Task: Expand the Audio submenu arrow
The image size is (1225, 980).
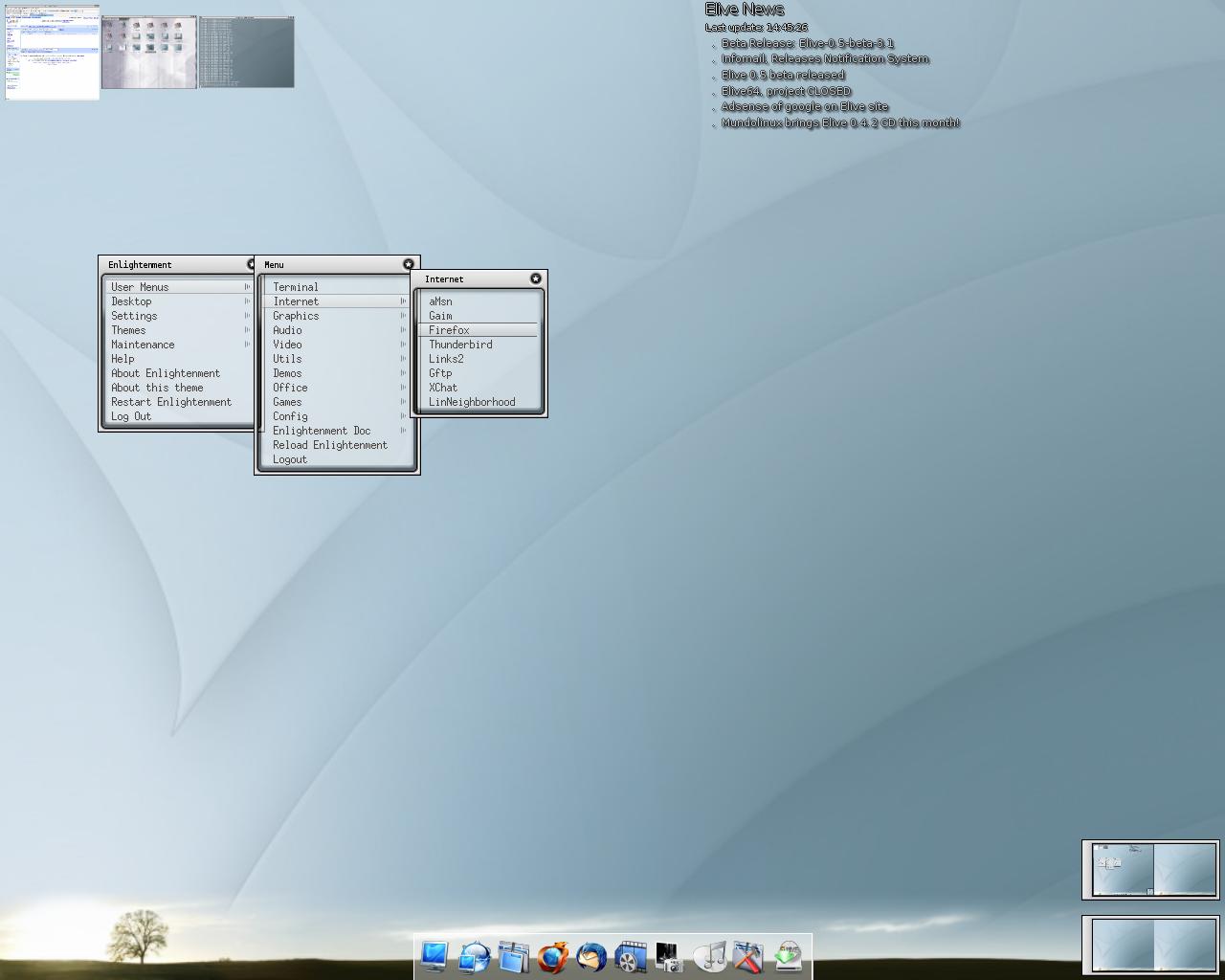Action: point(403,330)
